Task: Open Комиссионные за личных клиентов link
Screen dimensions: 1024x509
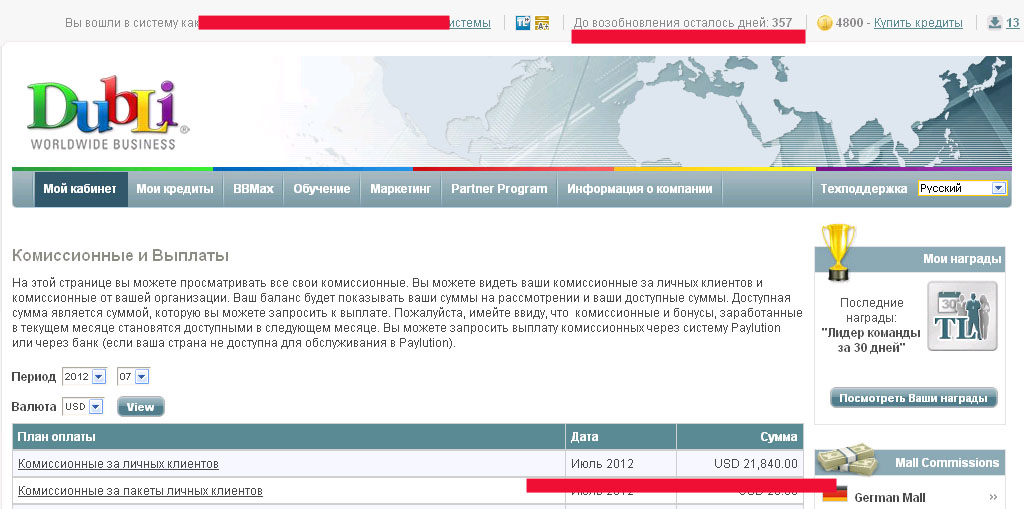Action: click(118, 464)
